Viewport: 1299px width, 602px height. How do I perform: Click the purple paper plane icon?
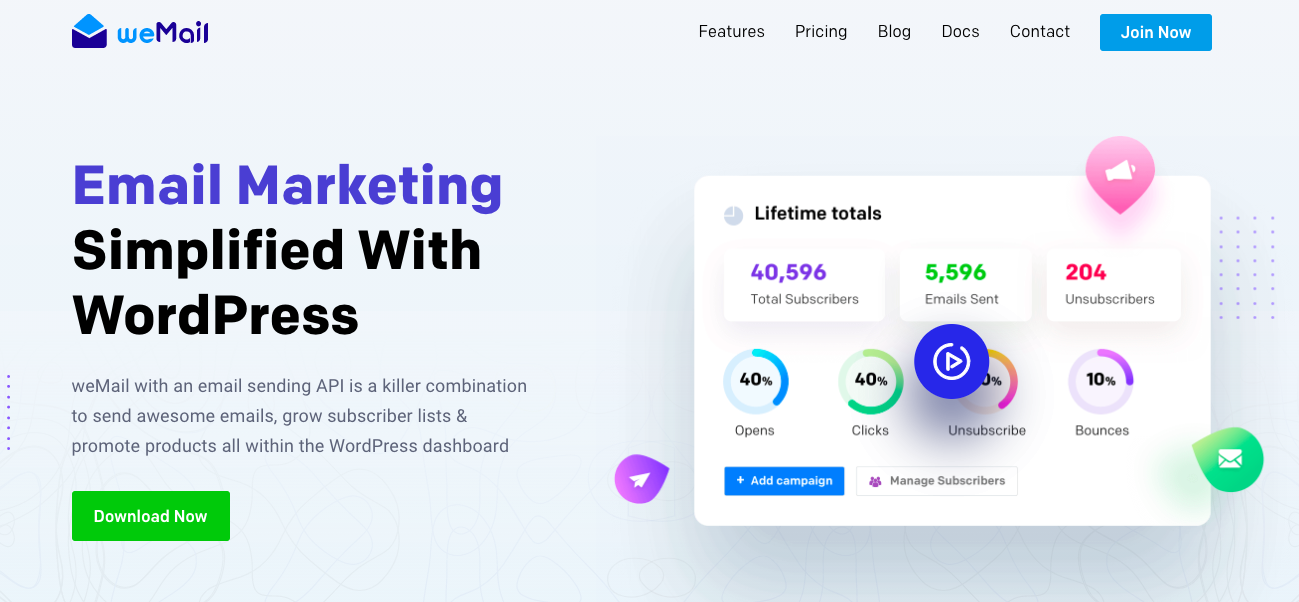pos(641,479)
